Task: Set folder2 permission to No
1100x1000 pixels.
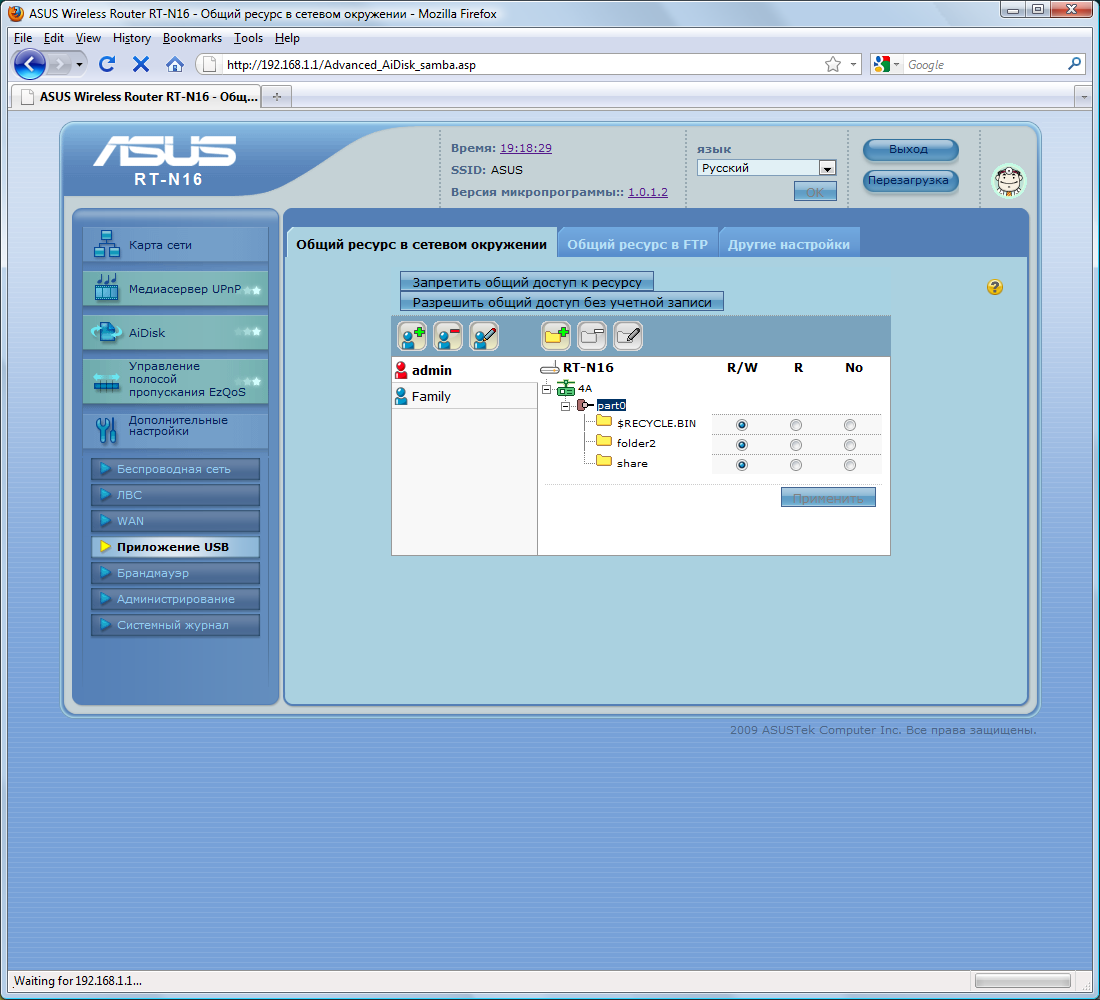Action: click(850, 445)
